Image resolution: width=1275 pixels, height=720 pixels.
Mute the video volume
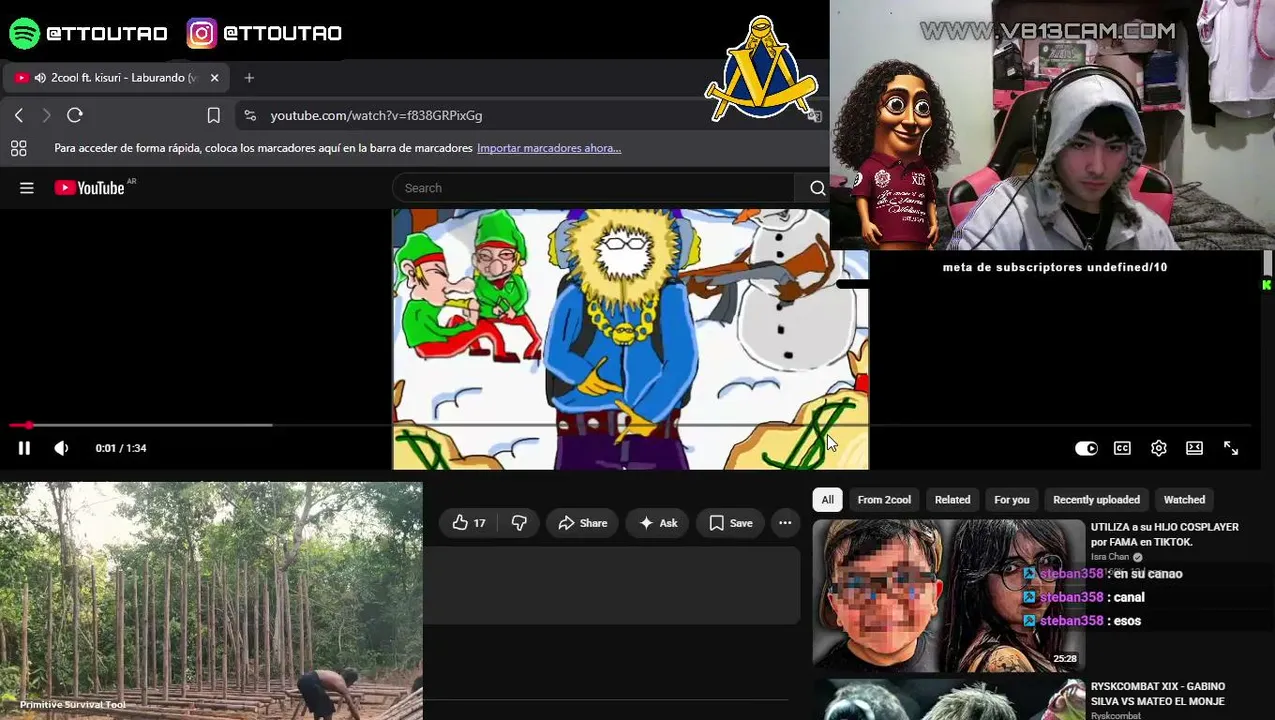coord(61,448)
